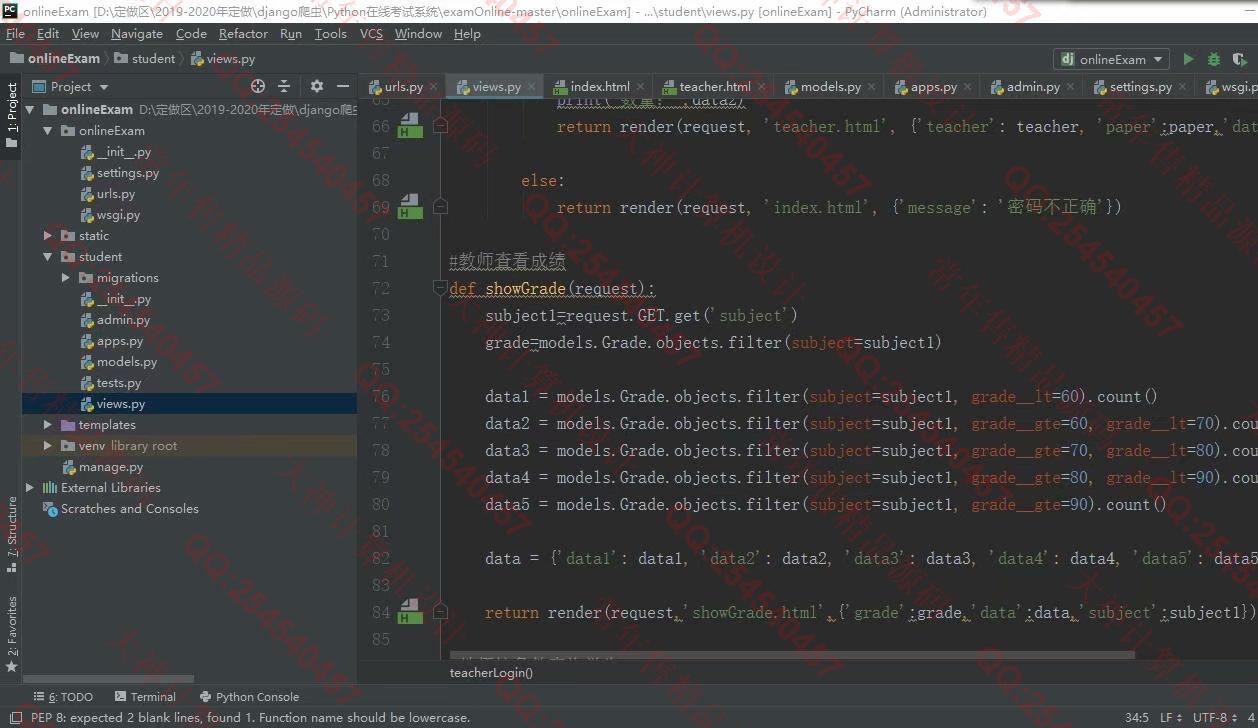Expand the migrations folder
This screenshot has height=728, width=1258.
66,278
